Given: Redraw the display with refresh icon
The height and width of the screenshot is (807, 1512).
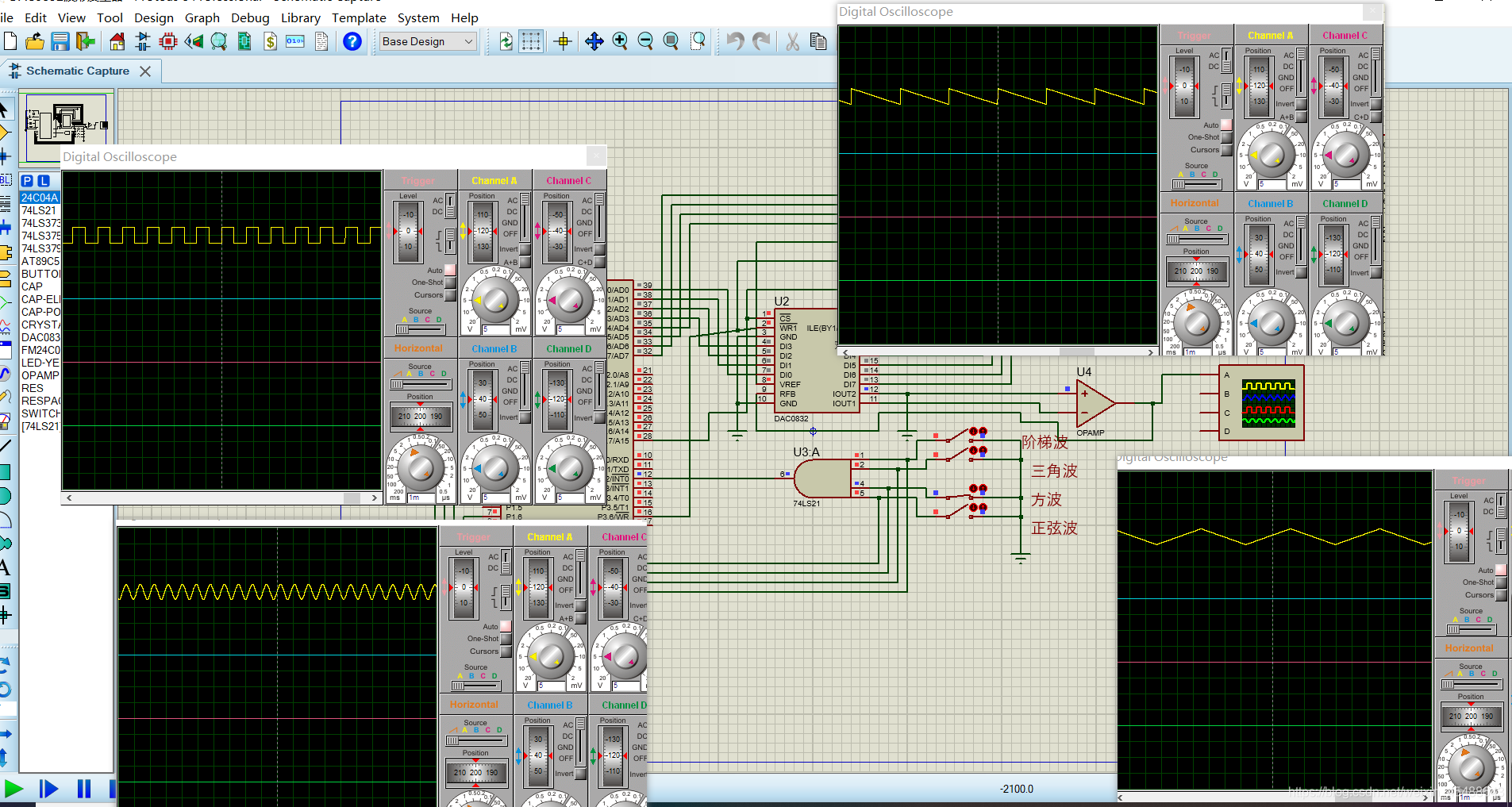Looking at the screenshot, I should (x=506, y=41).
